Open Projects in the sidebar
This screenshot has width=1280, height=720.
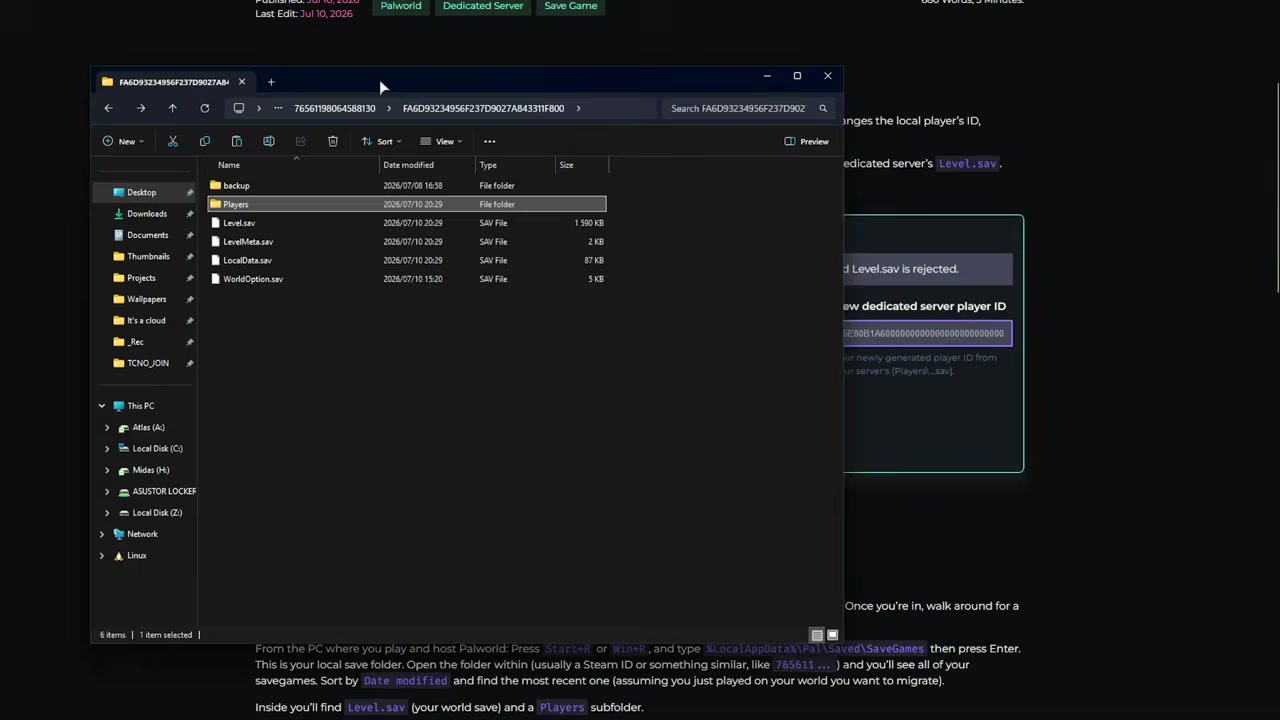141,278
